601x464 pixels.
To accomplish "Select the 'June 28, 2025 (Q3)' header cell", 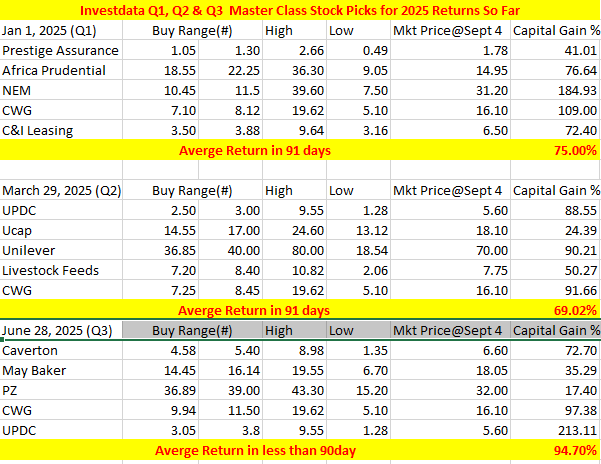I will (61, 330).
